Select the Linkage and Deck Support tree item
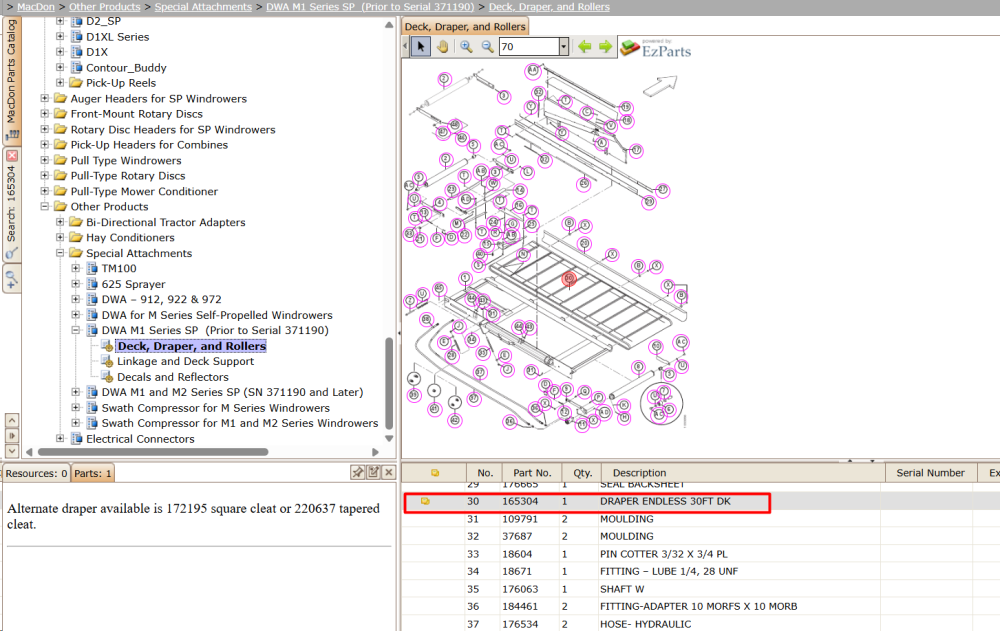Image resolution: width=1000 pixels, height=631 pixels. [185, 361]
